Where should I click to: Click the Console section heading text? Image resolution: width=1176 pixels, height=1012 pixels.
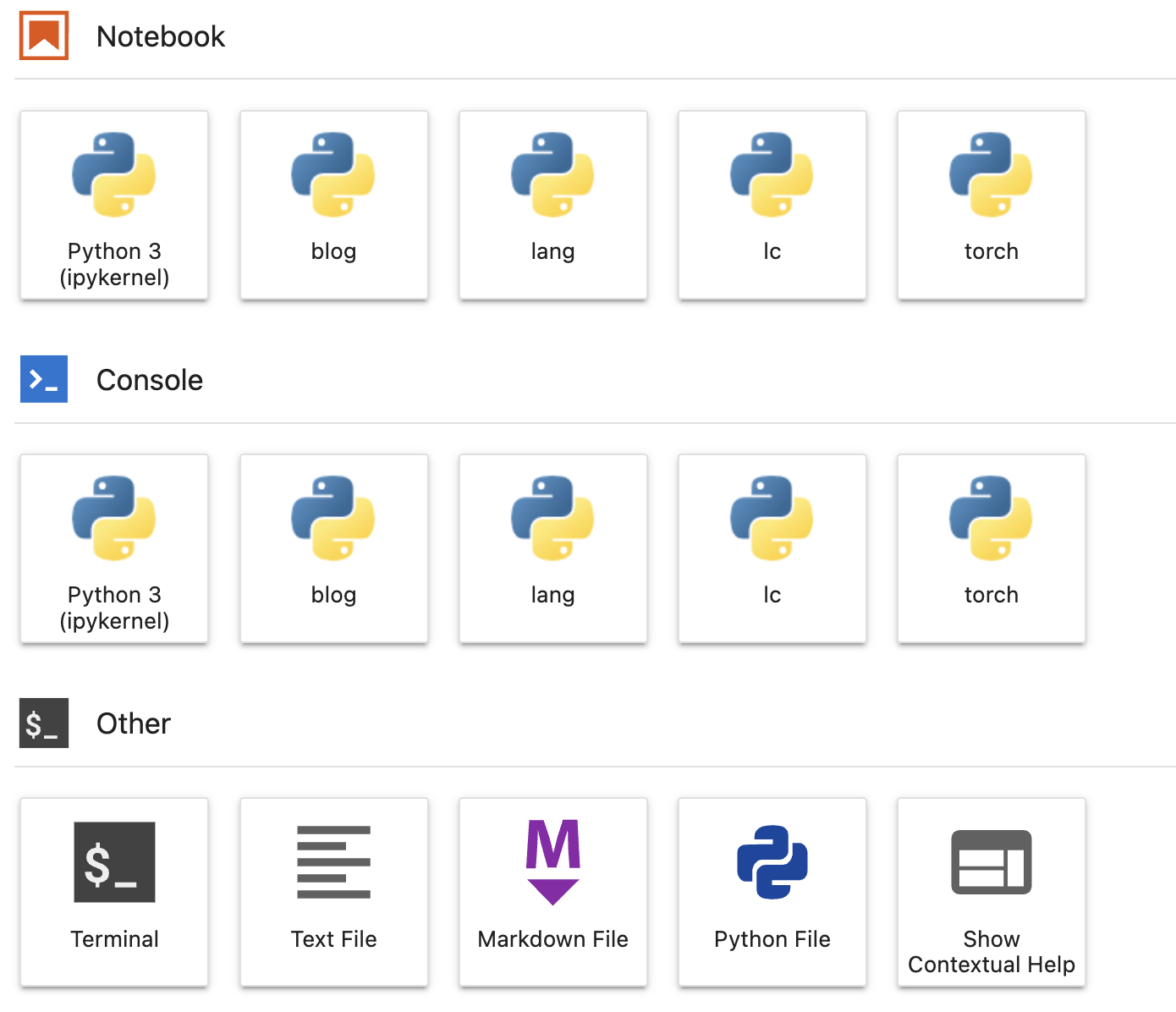click(x=150, y=380)
